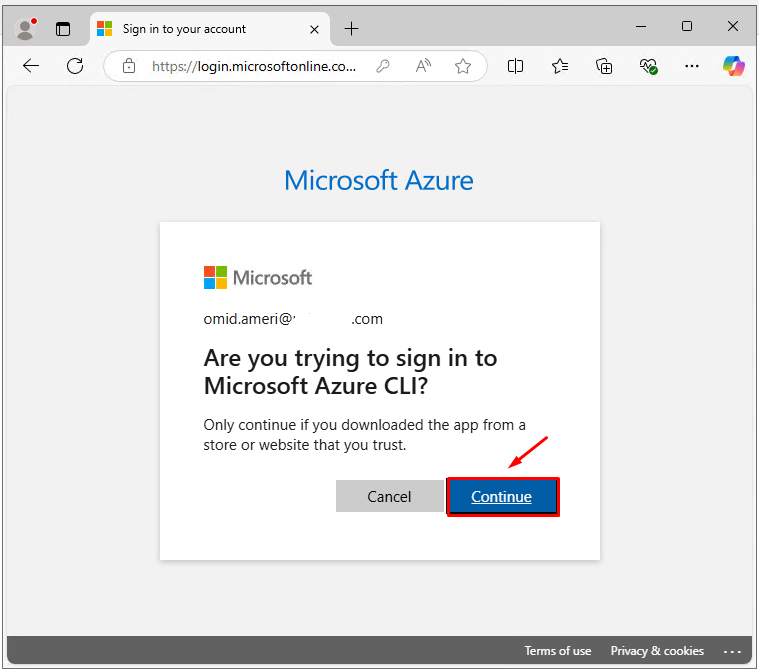Open Browser essentials heart icon

[648, 66]
